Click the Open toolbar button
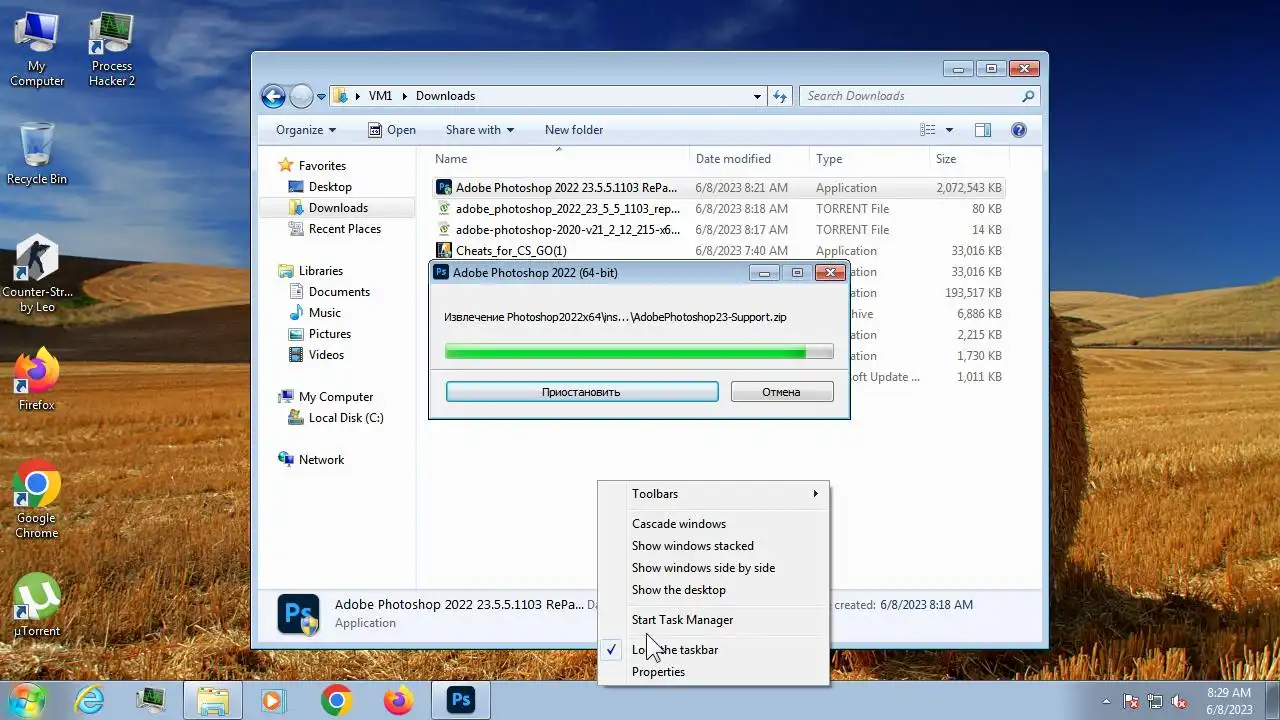The height and width of the screenshot is (720, 1280). 391,130
